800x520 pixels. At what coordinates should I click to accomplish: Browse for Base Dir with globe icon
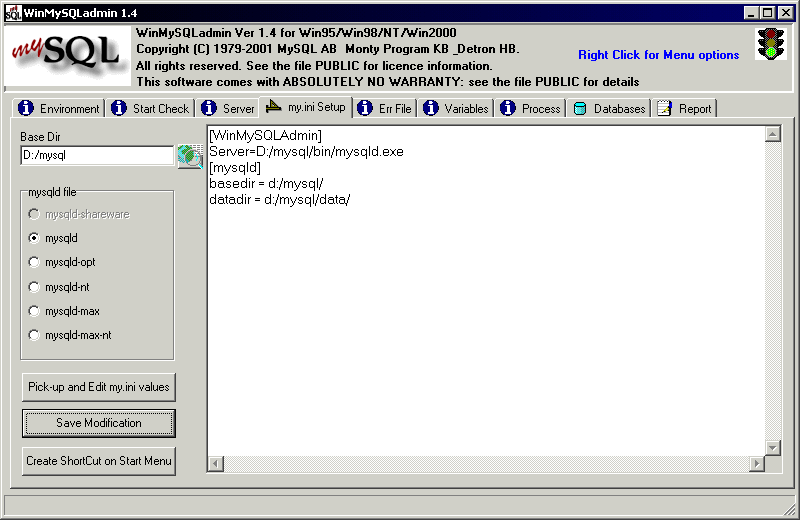[x=190, y=156]
